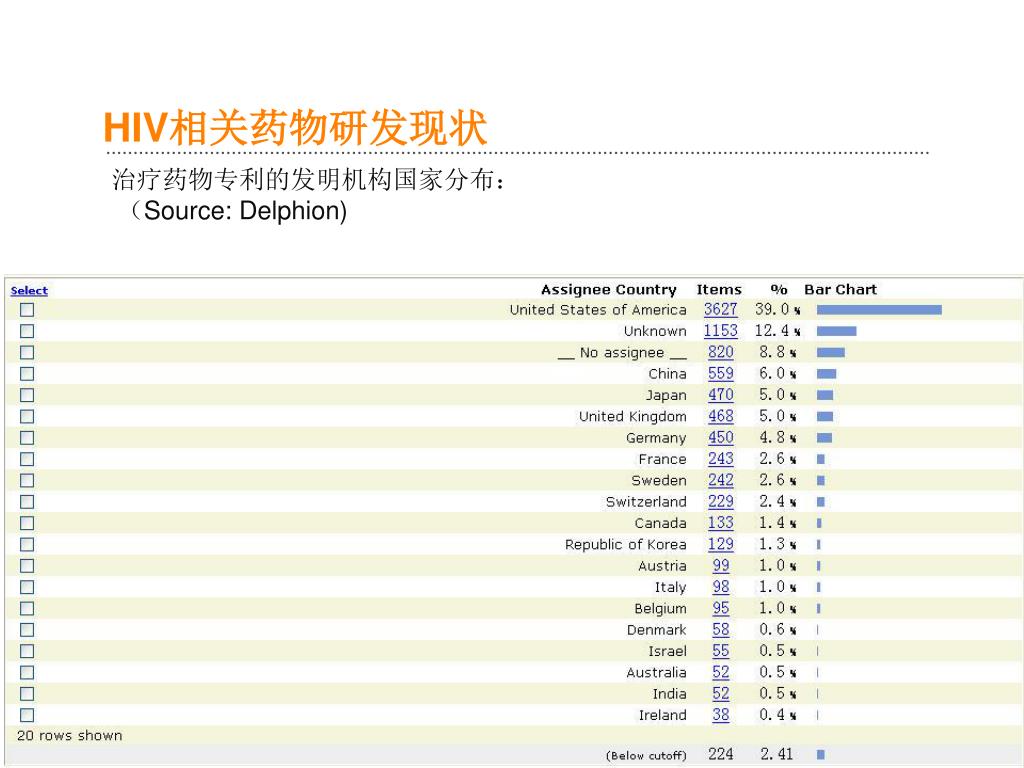Click the 'United Kingdom' country label
Image resolution: width=1024 pixels, height=768 pixels.
tap(632, 417)
